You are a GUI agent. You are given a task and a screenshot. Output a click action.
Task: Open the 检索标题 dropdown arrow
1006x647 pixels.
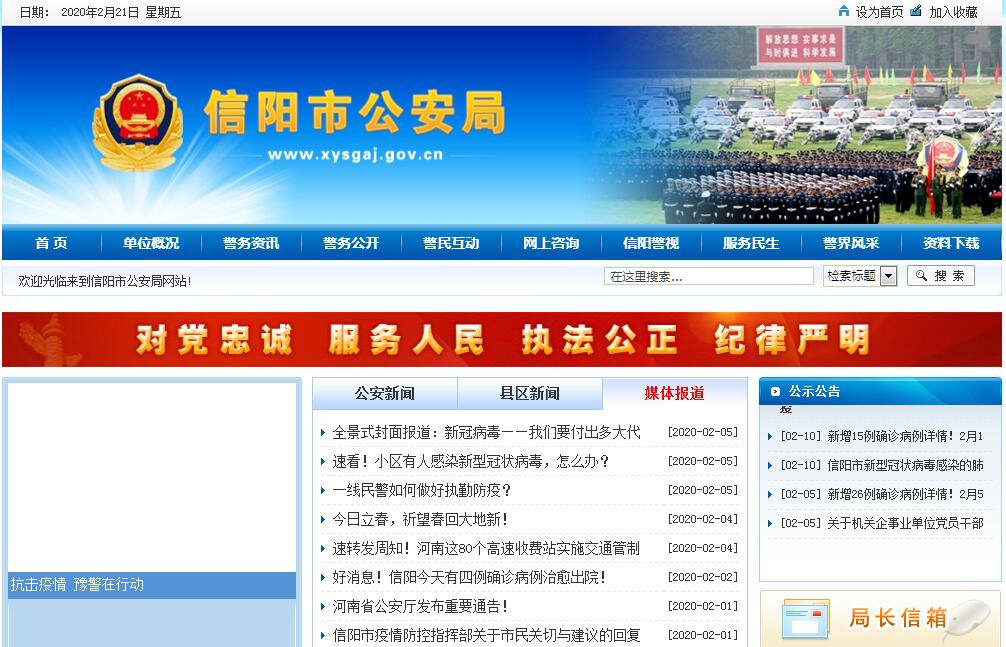click(888, 276)
